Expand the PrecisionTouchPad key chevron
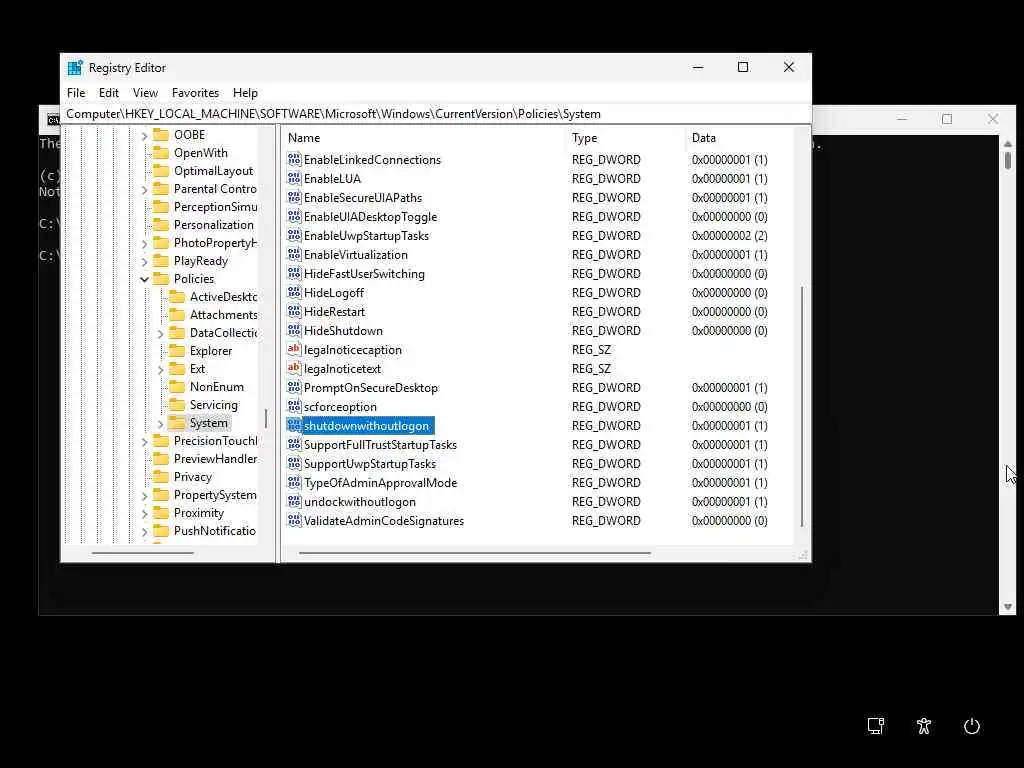1024x768 pixels. coord(144,441)
